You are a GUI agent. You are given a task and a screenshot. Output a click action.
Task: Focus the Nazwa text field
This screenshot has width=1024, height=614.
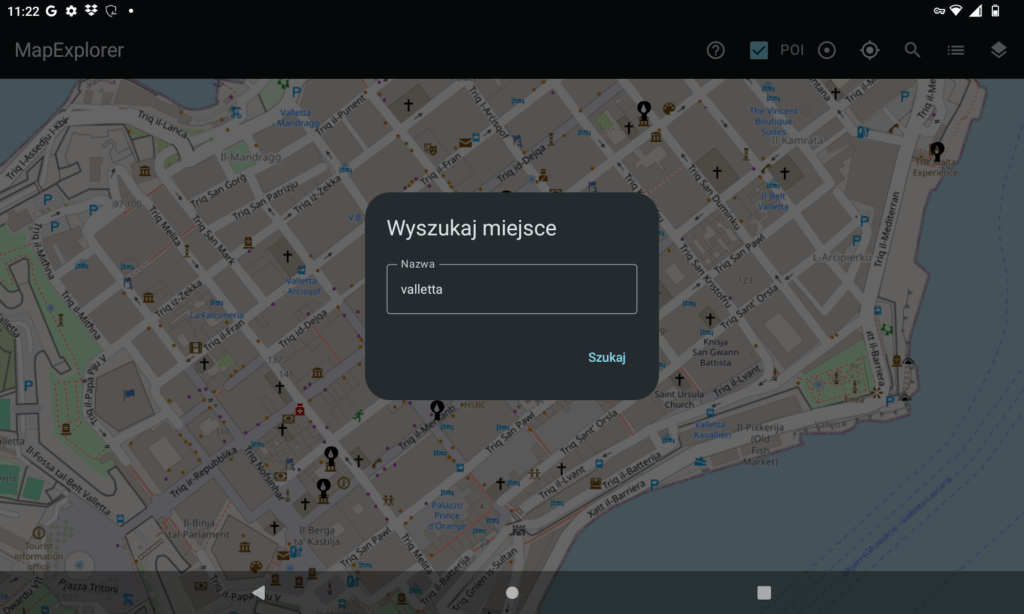pos(511,290)
